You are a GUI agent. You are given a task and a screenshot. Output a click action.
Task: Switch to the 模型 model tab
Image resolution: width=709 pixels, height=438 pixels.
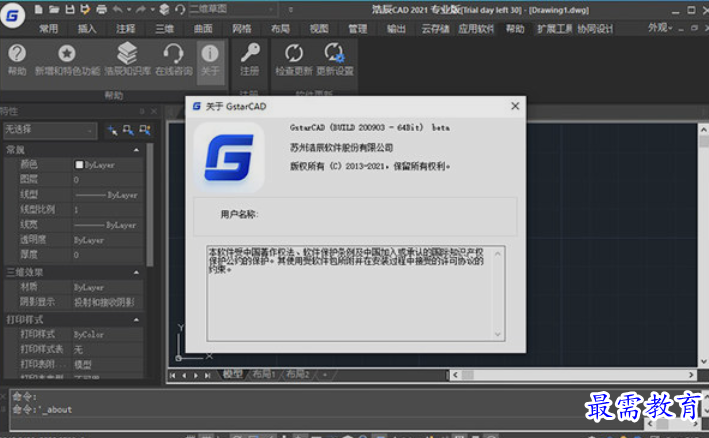[x=233, y=374]
